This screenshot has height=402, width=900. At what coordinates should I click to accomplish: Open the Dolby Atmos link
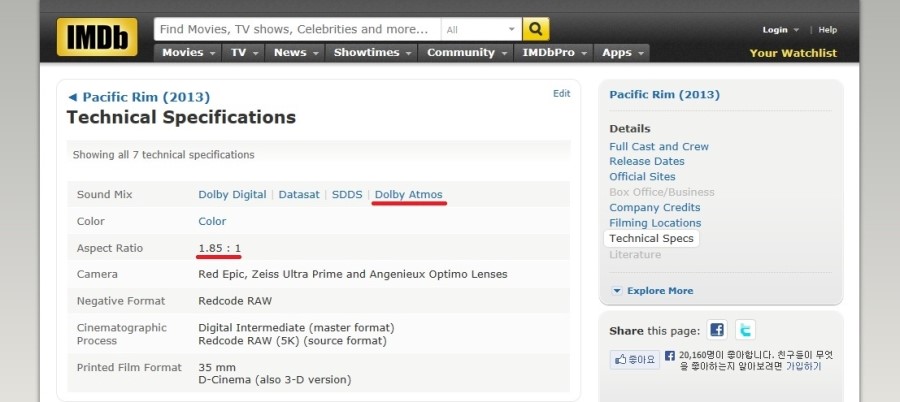408,195
